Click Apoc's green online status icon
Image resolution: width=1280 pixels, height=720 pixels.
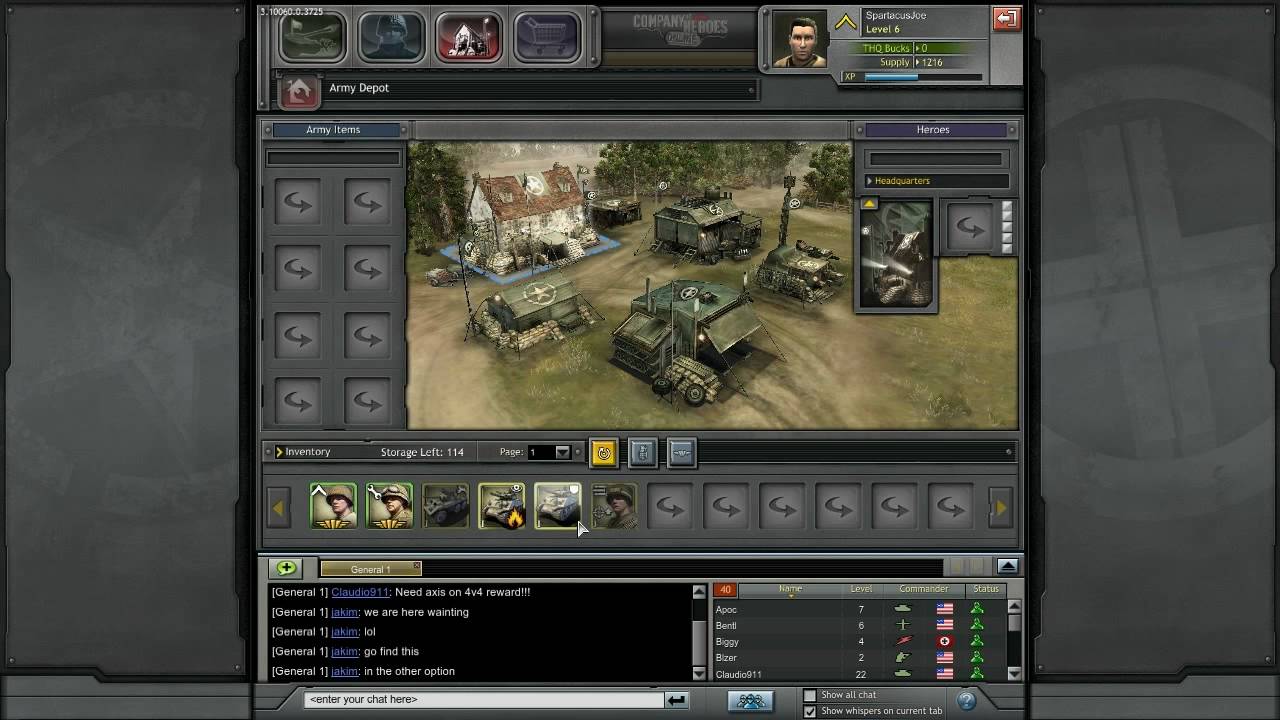click(977, 609)
